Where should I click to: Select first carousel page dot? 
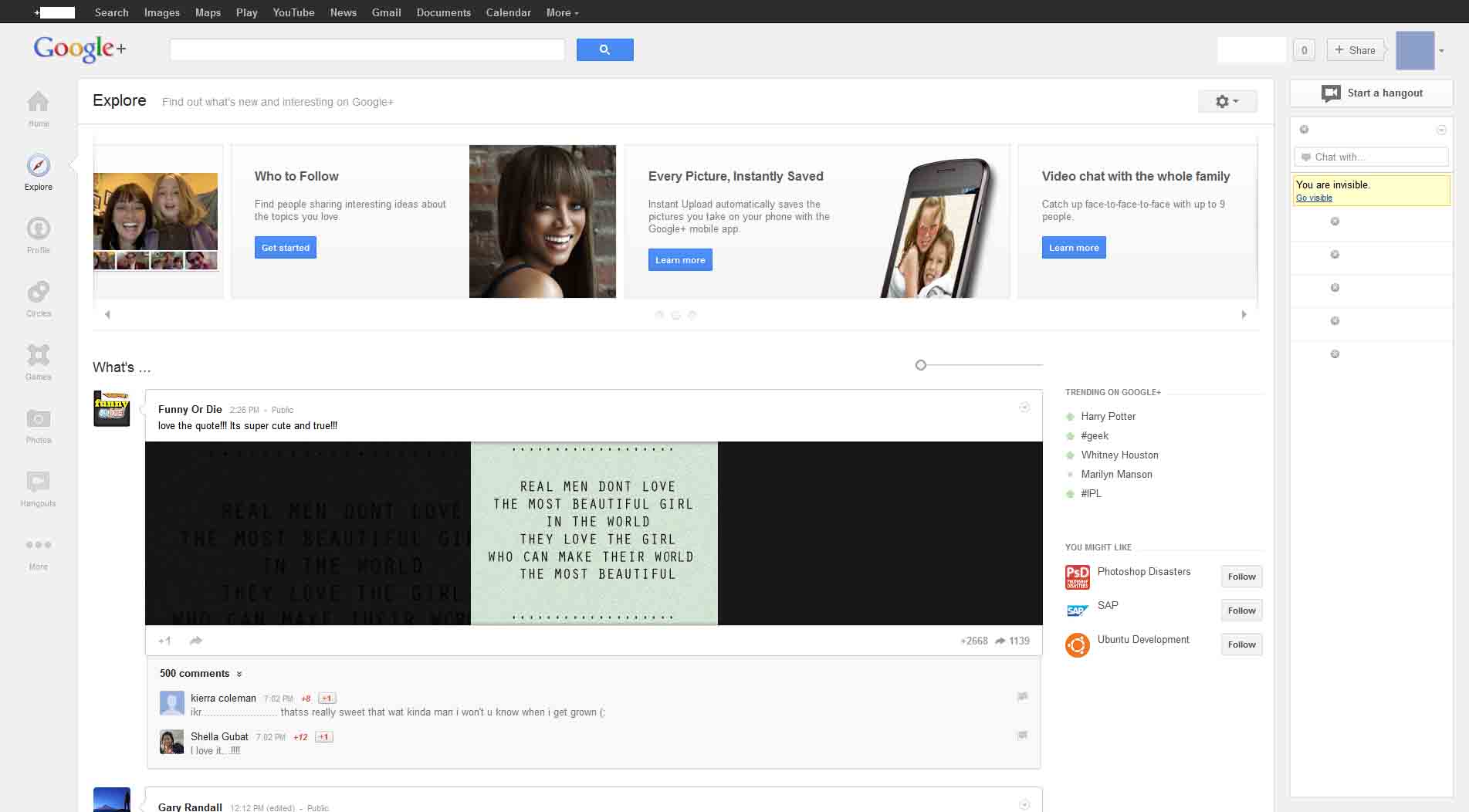point(659,315)
